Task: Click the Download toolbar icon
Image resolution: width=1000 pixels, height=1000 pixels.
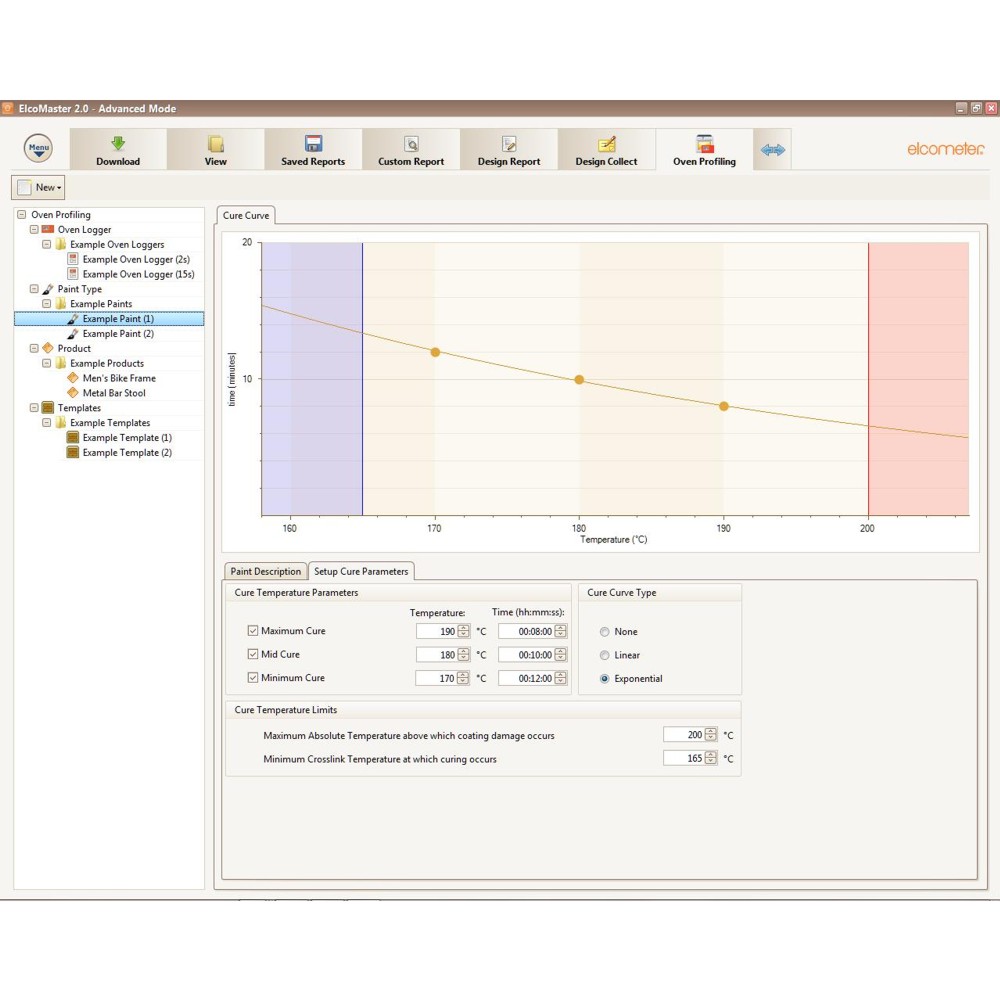Action: tap(118, 143)
